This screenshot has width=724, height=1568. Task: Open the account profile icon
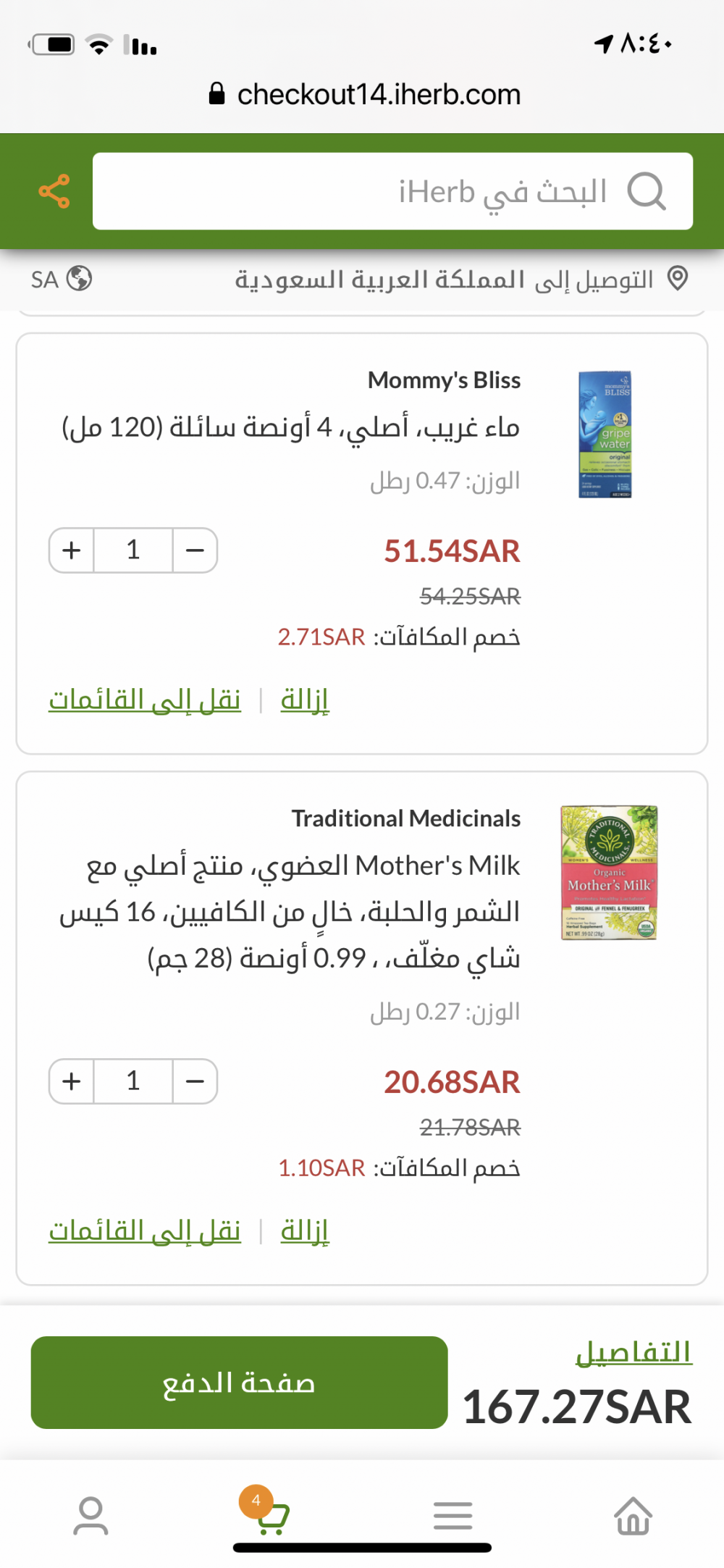pyautogui.click(x=90, y=1516)
